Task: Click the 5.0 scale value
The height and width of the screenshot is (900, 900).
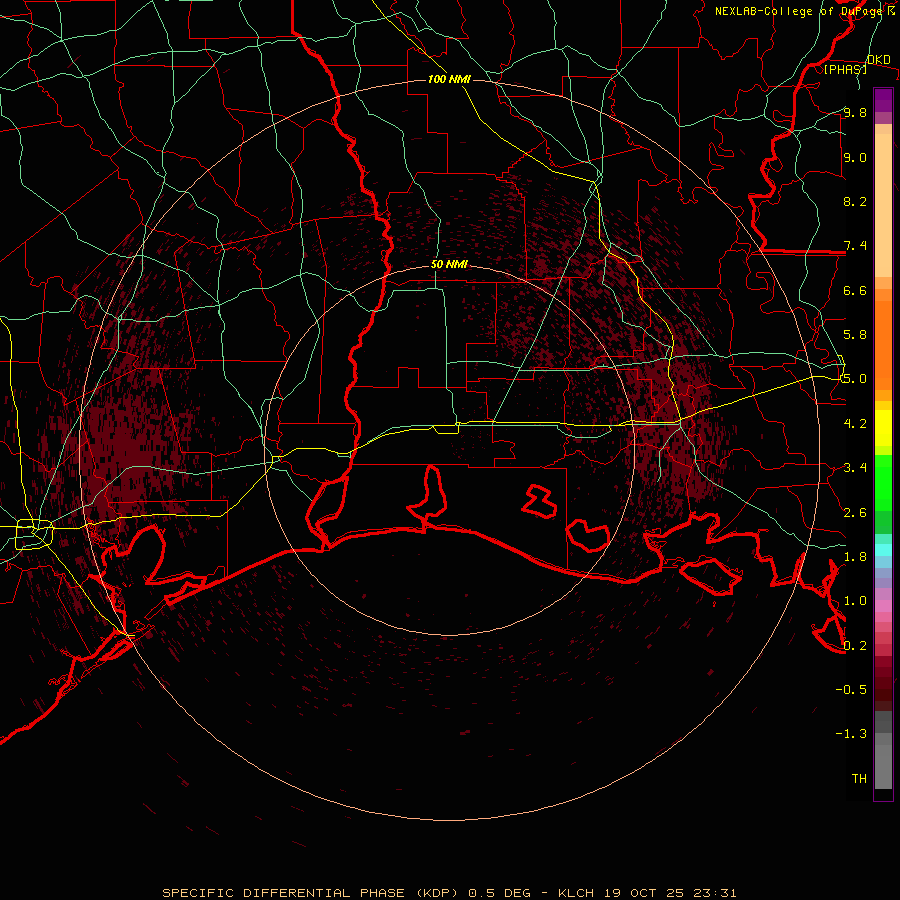Action: [x=855, y=379]
